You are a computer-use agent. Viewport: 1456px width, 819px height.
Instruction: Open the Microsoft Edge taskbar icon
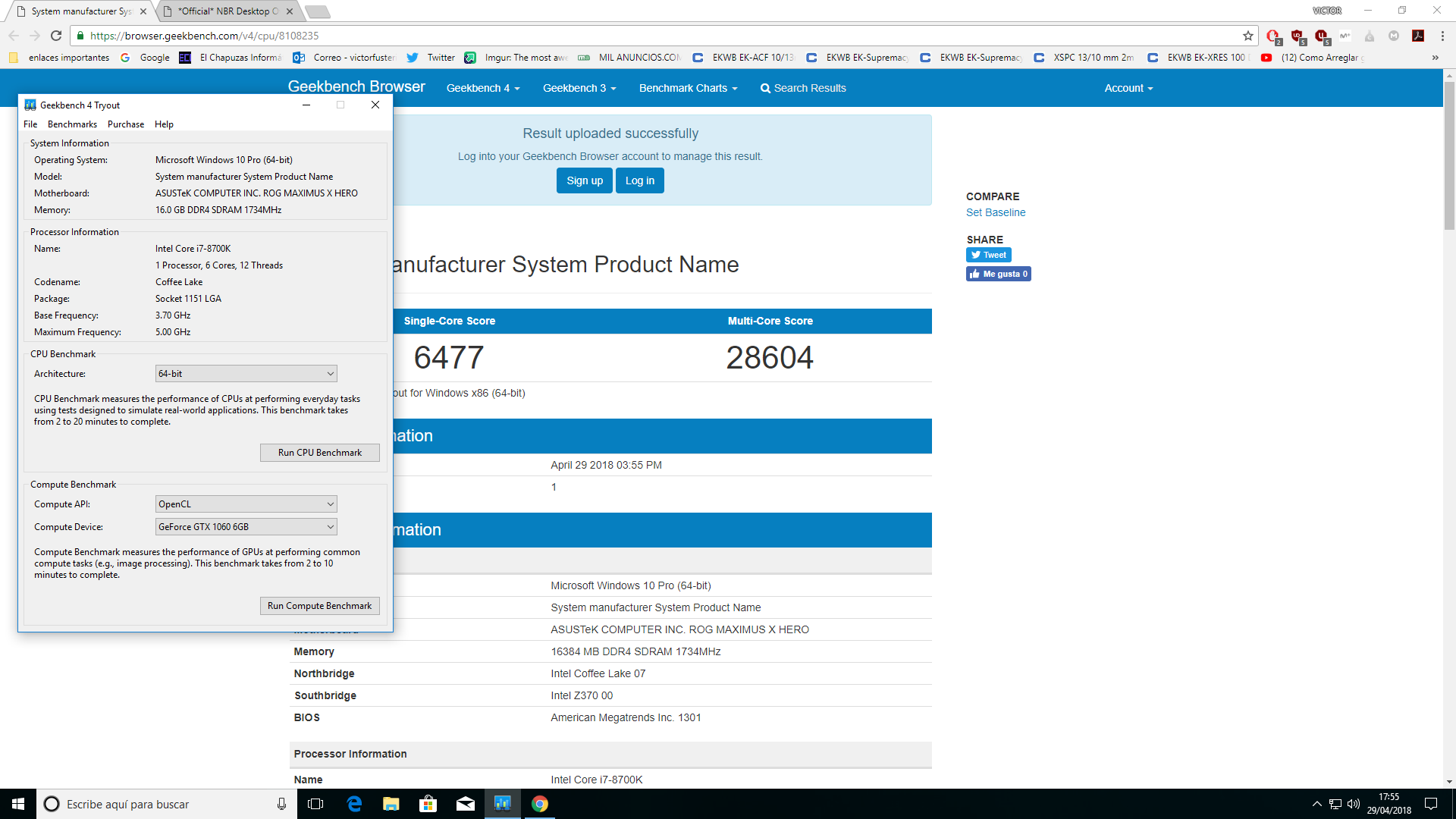point(354,804)
